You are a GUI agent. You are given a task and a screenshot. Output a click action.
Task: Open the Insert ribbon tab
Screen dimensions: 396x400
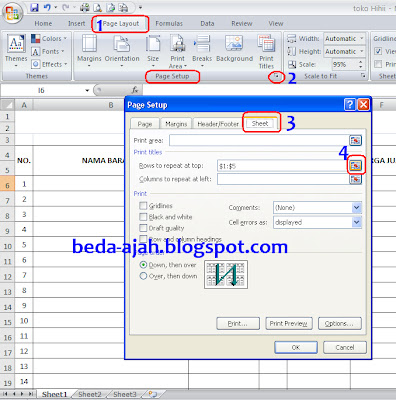(x=77, y=24)
